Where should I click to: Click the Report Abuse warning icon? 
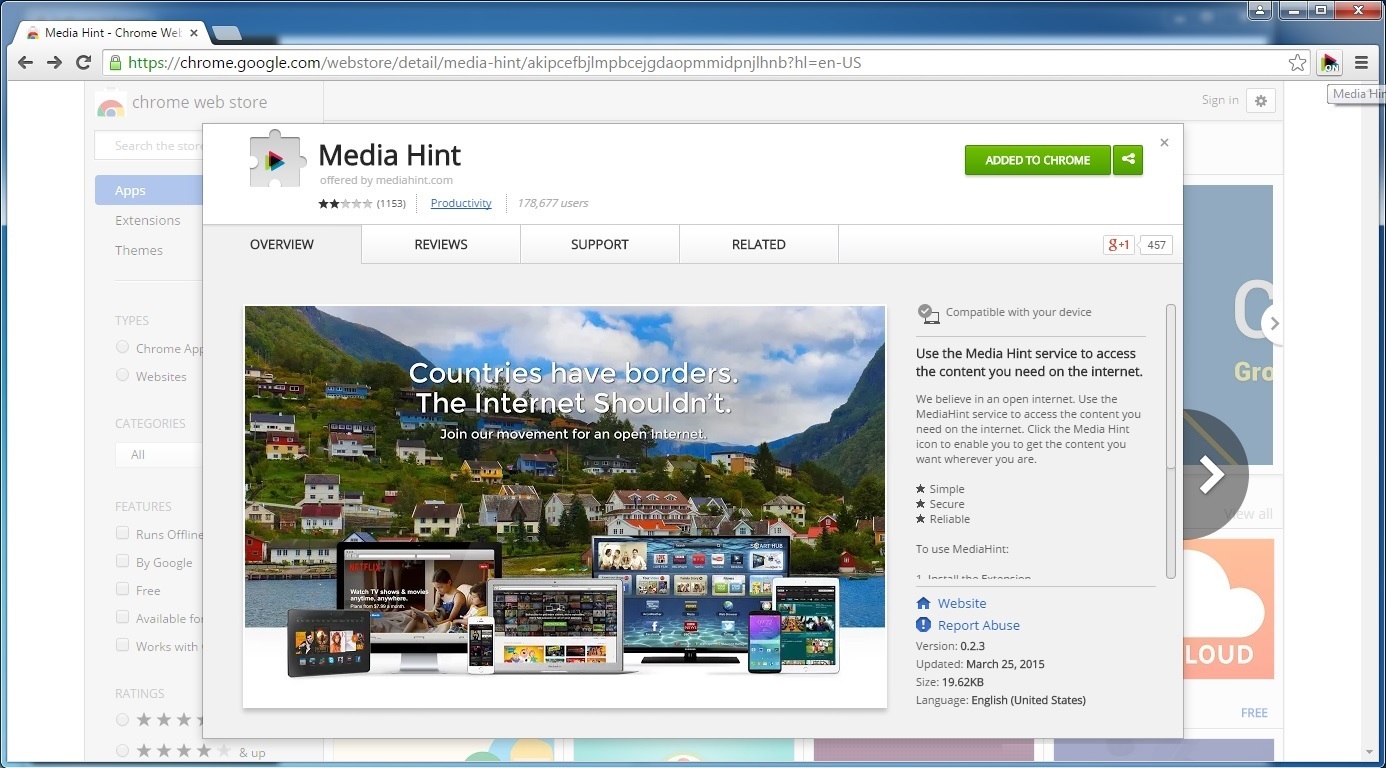924,625
